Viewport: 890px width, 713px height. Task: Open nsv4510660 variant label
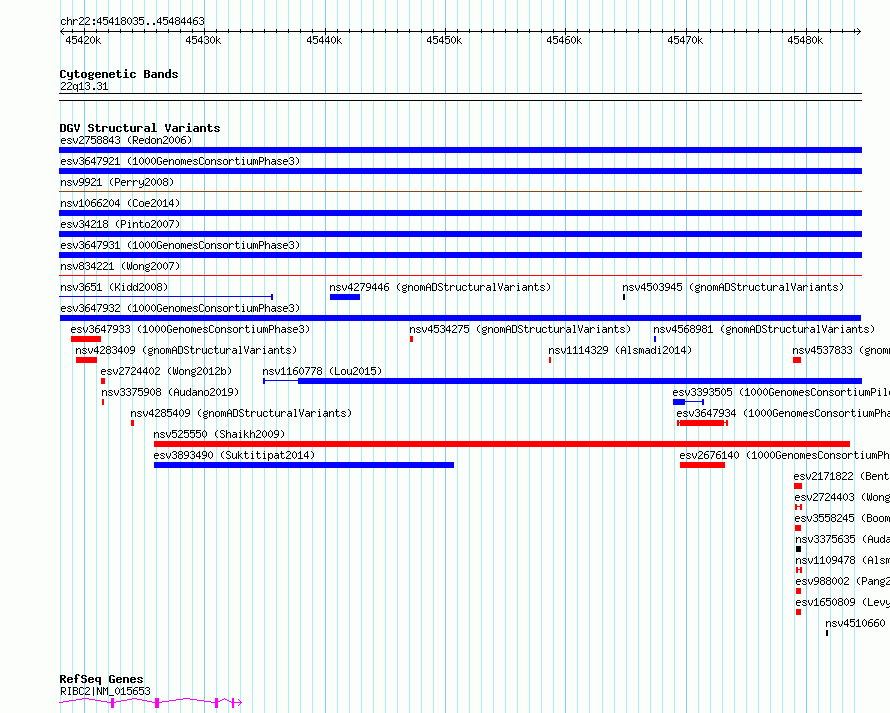[855, 623]
